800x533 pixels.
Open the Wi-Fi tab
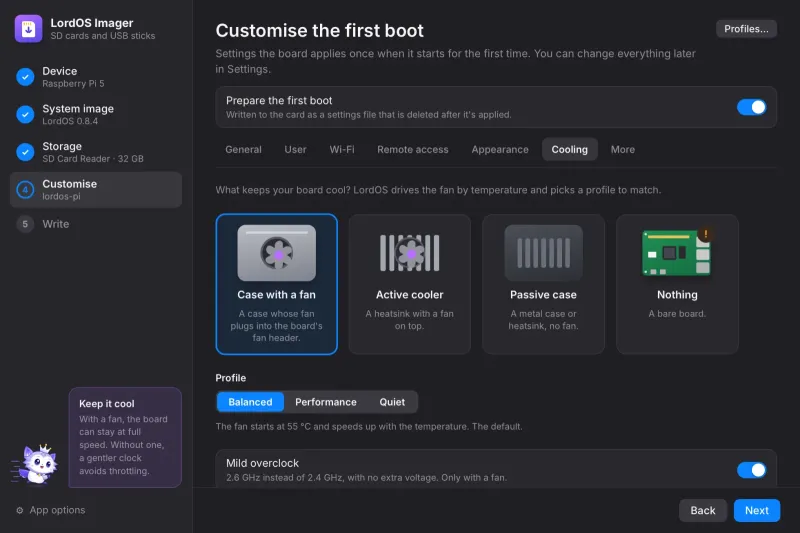coord(342,149)
